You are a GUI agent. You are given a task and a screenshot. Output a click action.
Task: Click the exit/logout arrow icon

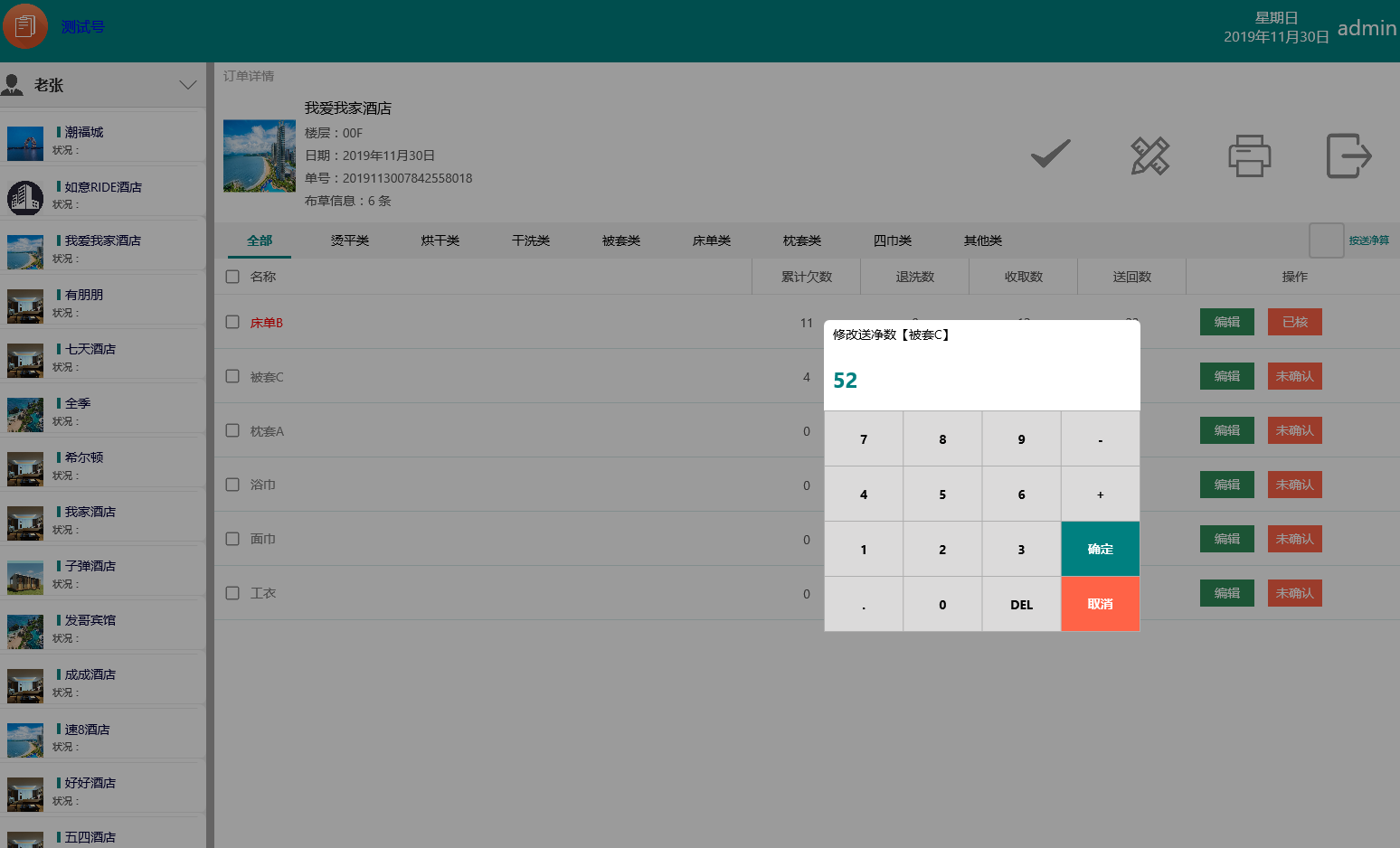[1348, 155]
